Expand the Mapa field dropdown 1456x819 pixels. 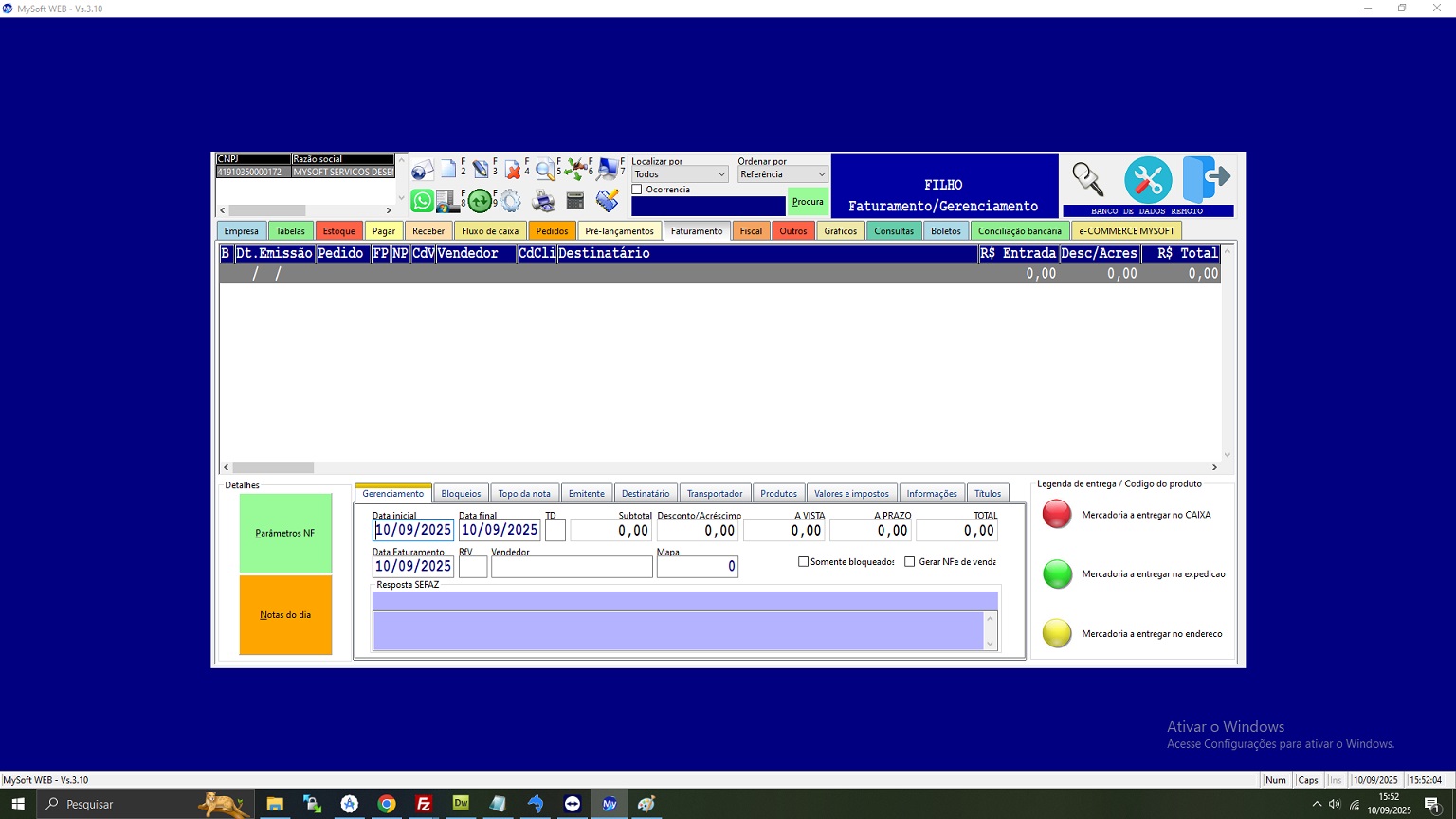tap(734, 566)
